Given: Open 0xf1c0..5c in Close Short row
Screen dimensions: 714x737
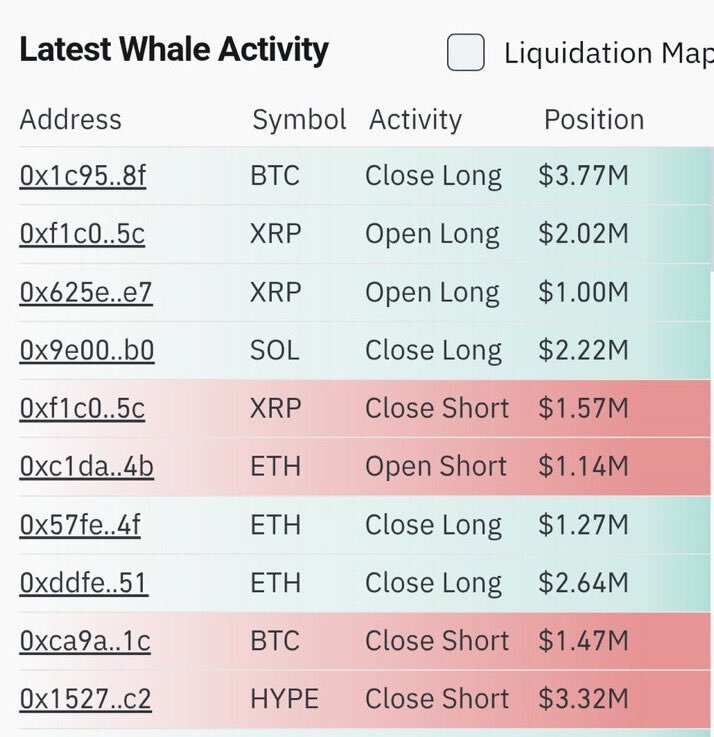Looking at the screenshot, I should (x=82, y=408).
